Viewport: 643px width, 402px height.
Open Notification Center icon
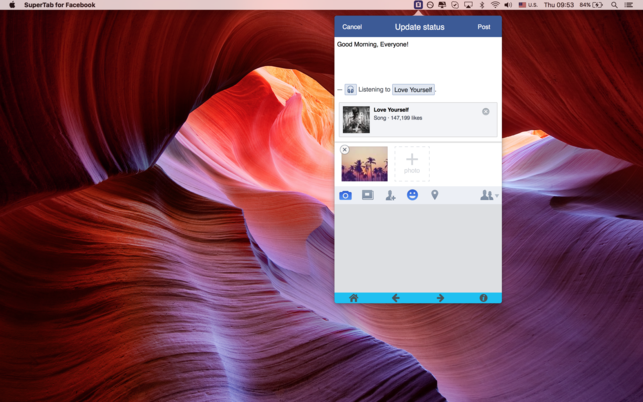pos(629,5)
